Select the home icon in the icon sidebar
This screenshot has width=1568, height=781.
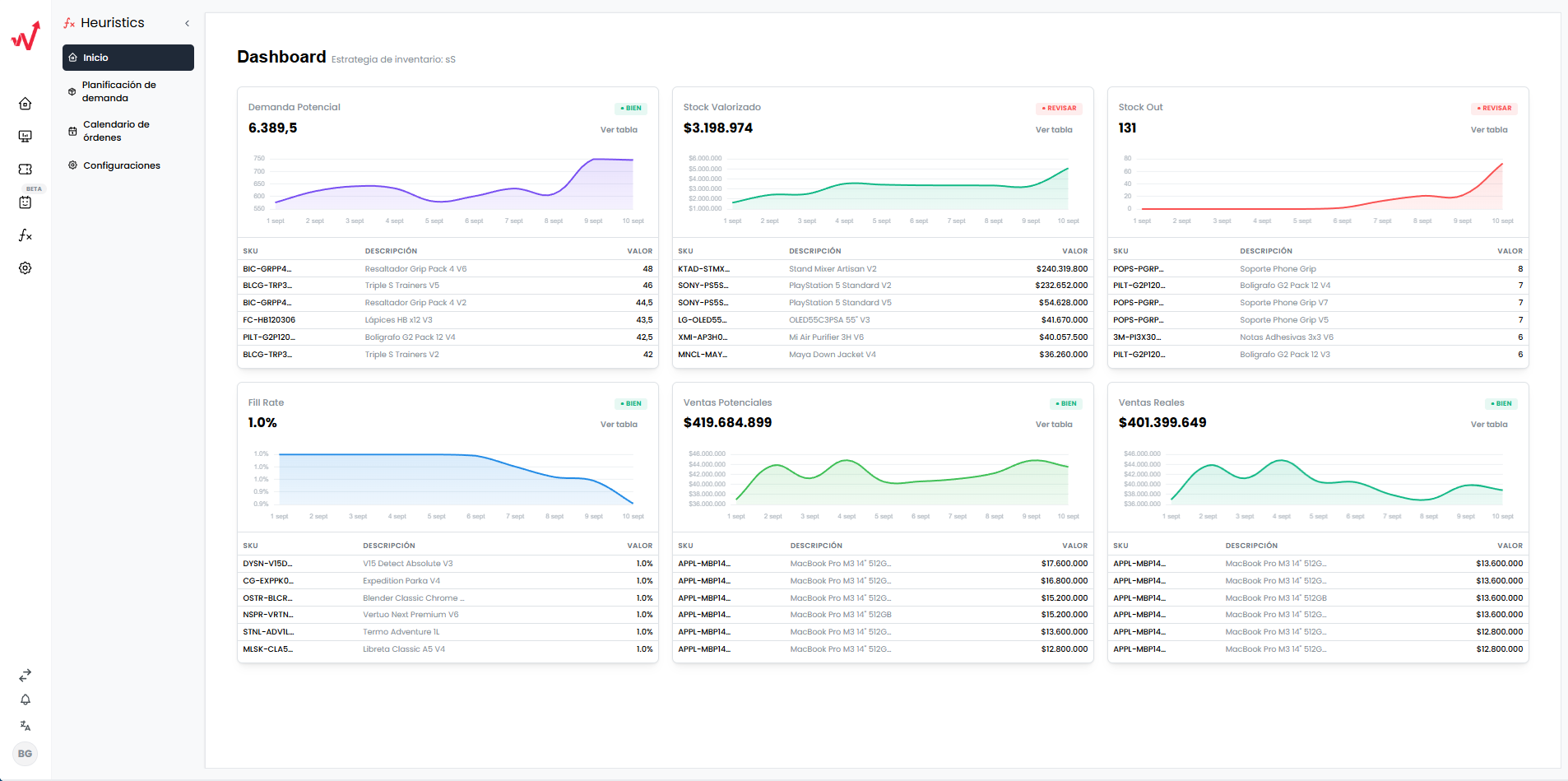(x=25, y=104)
